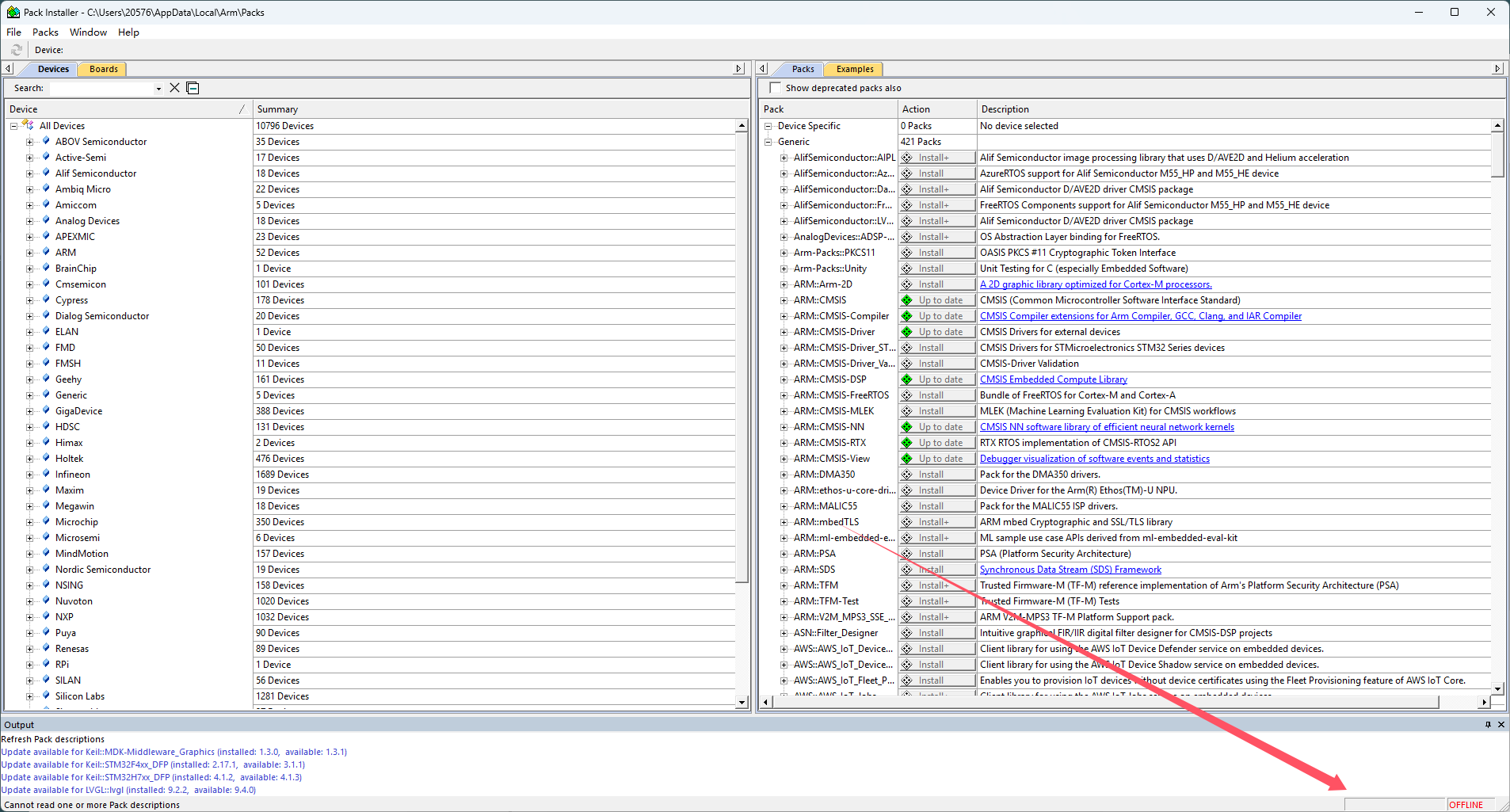Screen dimensions: 1510x812
Task: Click the Pack Installer app icon in title bar
Action: click(x=13, y=12)
